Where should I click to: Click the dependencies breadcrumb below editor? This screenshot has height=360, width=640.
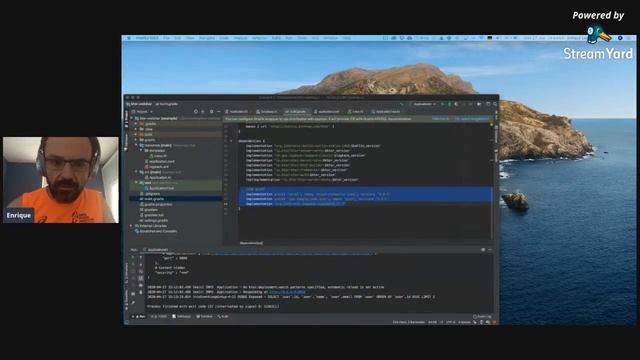pyautogui.click(x=251, y=243)
